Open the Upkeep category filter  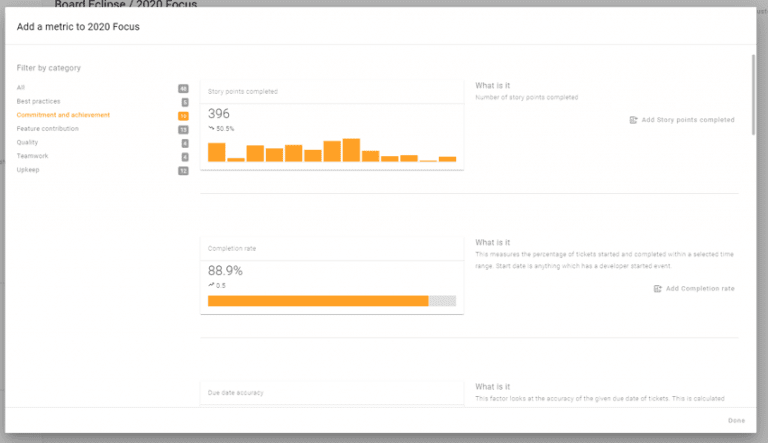click(28, 170)
